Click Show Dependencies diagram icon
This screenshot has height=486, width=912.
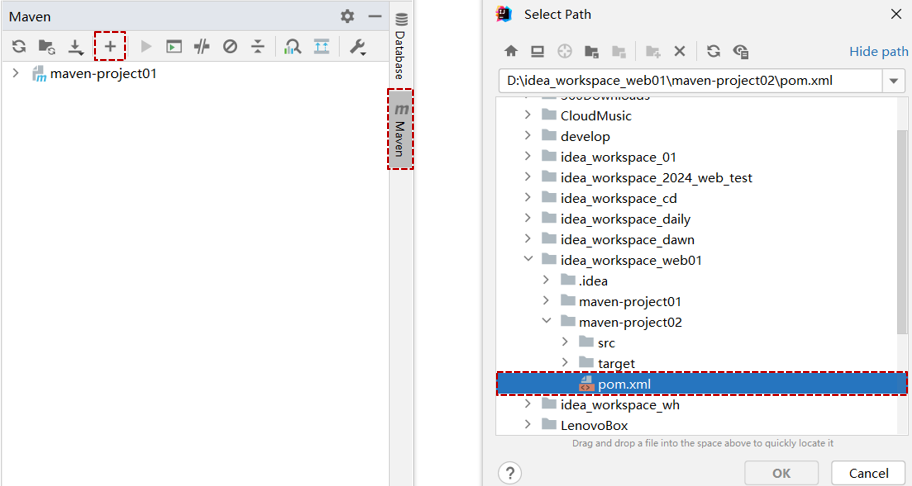point(292,46)
